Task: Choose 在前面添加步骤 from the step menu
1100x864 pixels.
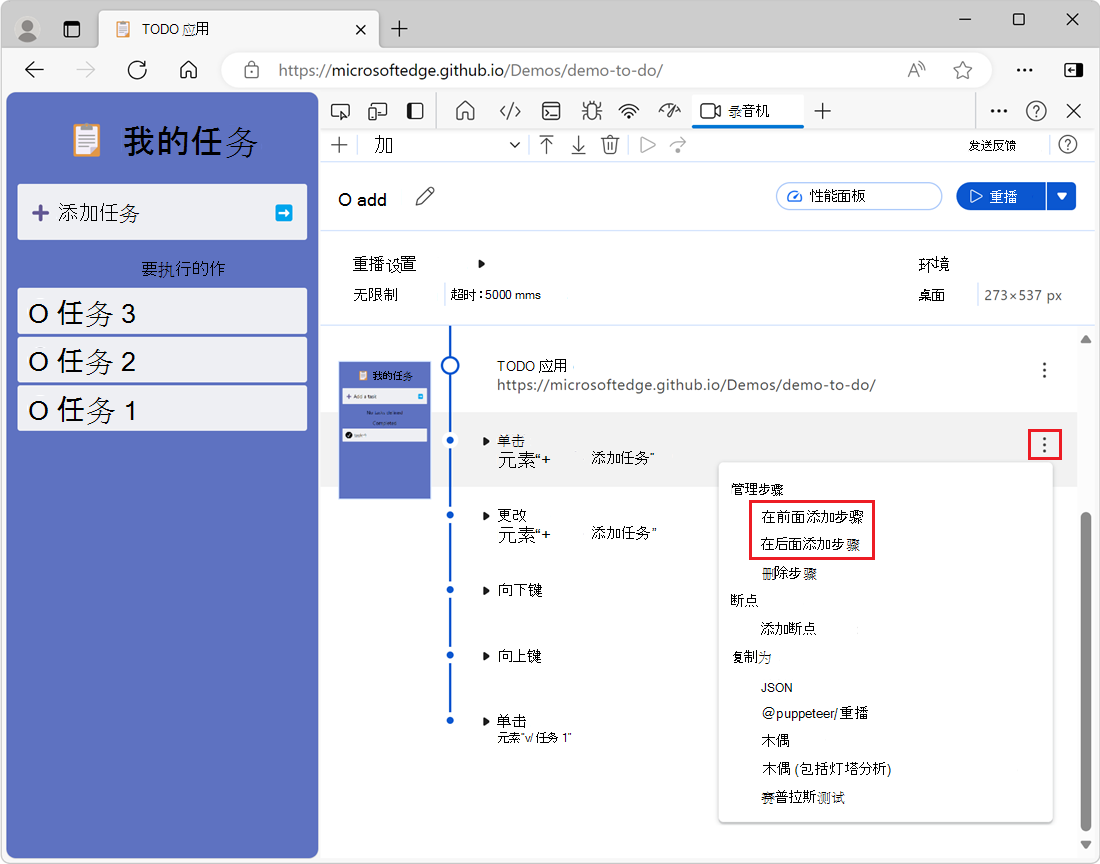Action: click(x=812, y=517)
